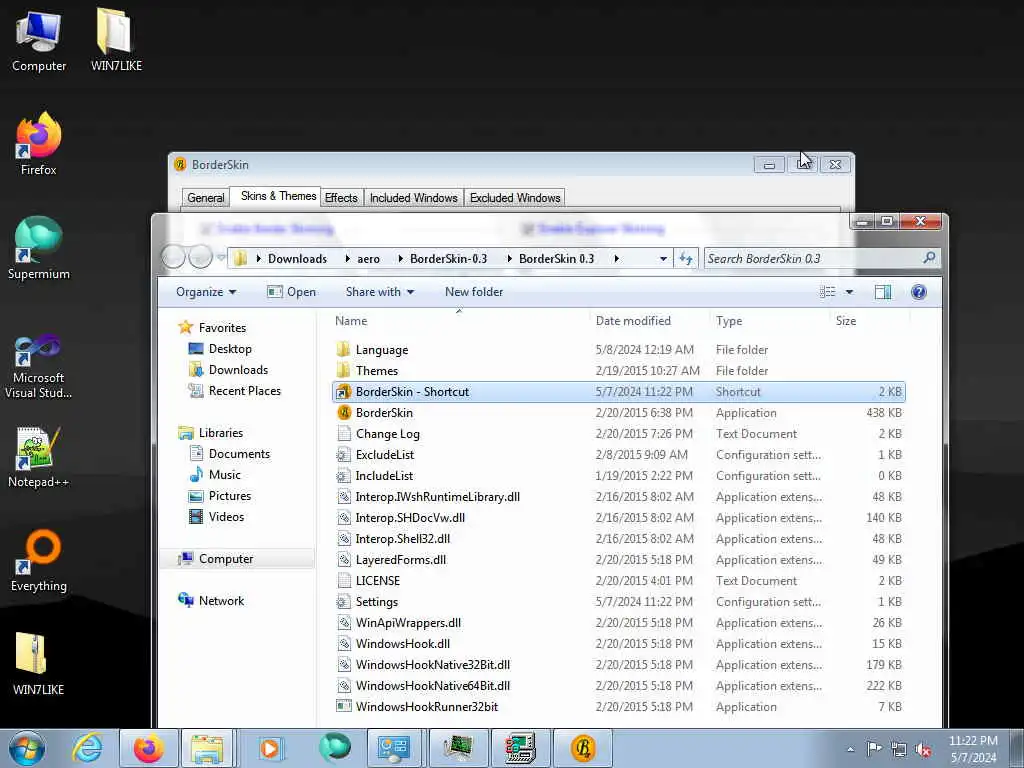This screenshot has height=768, width=1024.
Task: Expand the arrow after BorderSkin 0.3 breadcrumb
Action: tap(616, 259)
